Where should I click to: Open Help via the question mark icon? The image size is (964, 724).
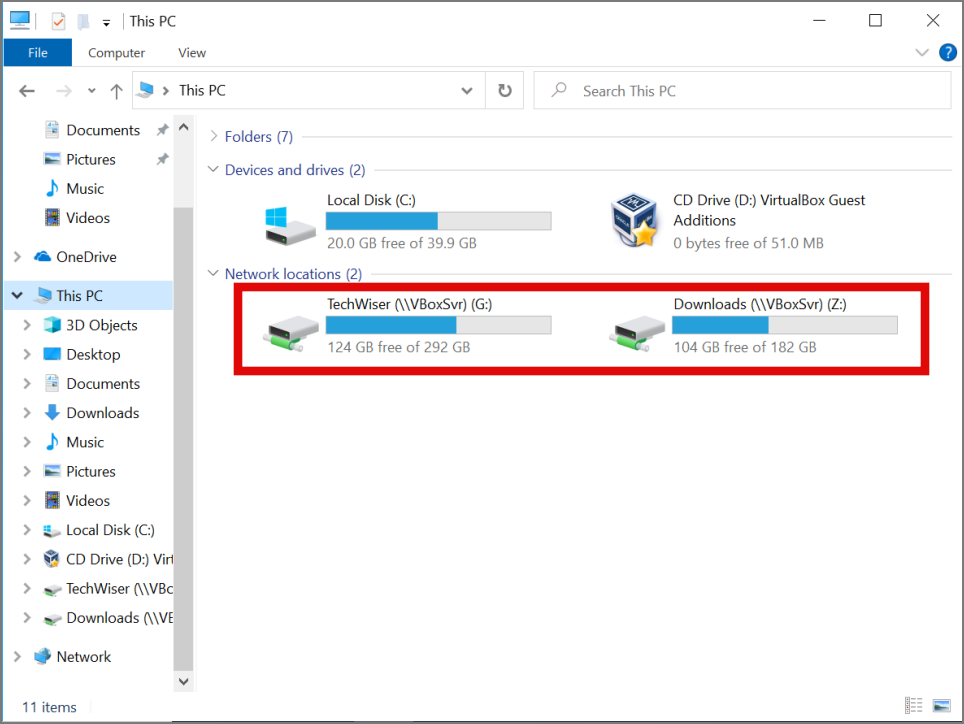tap(947, 53)
